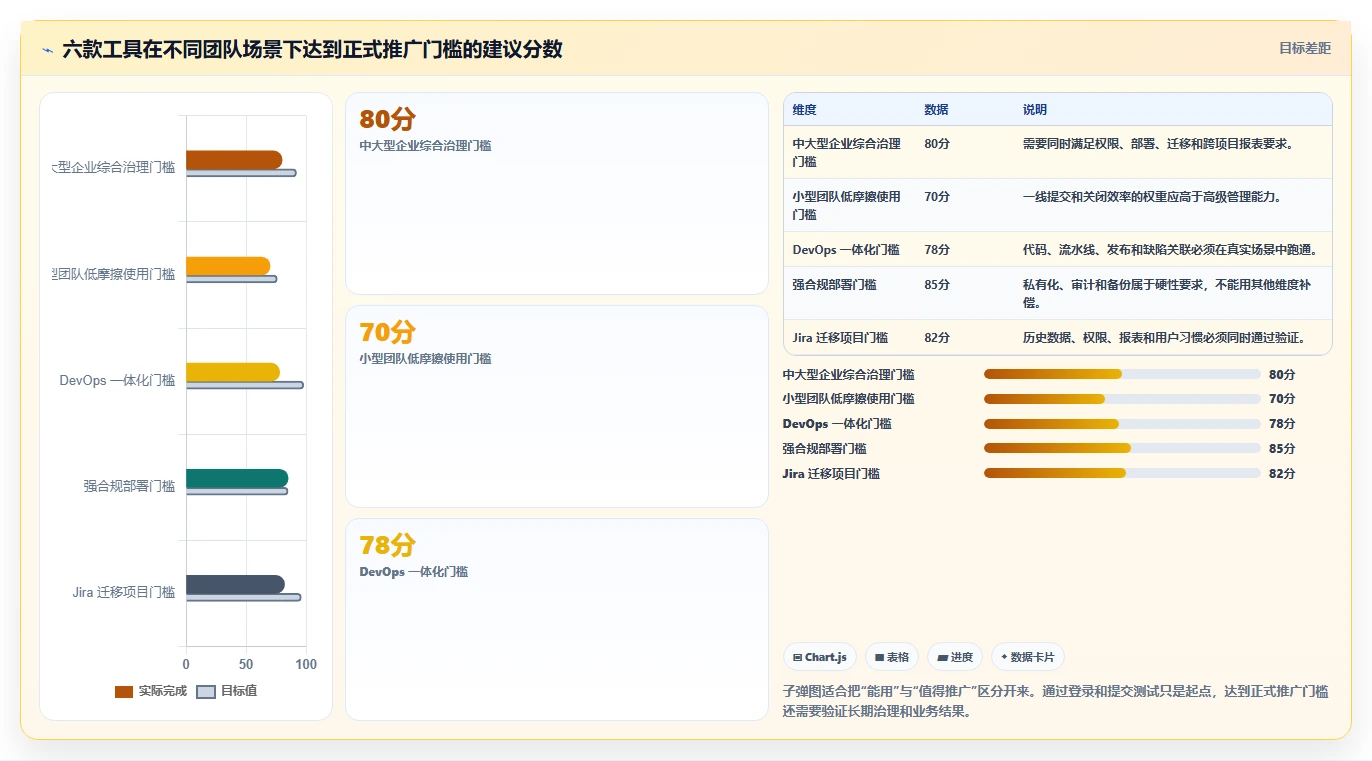This screenshot has width=1372, height=761.
Task: Click the Chart.js chip
Action: click(820, 657)
